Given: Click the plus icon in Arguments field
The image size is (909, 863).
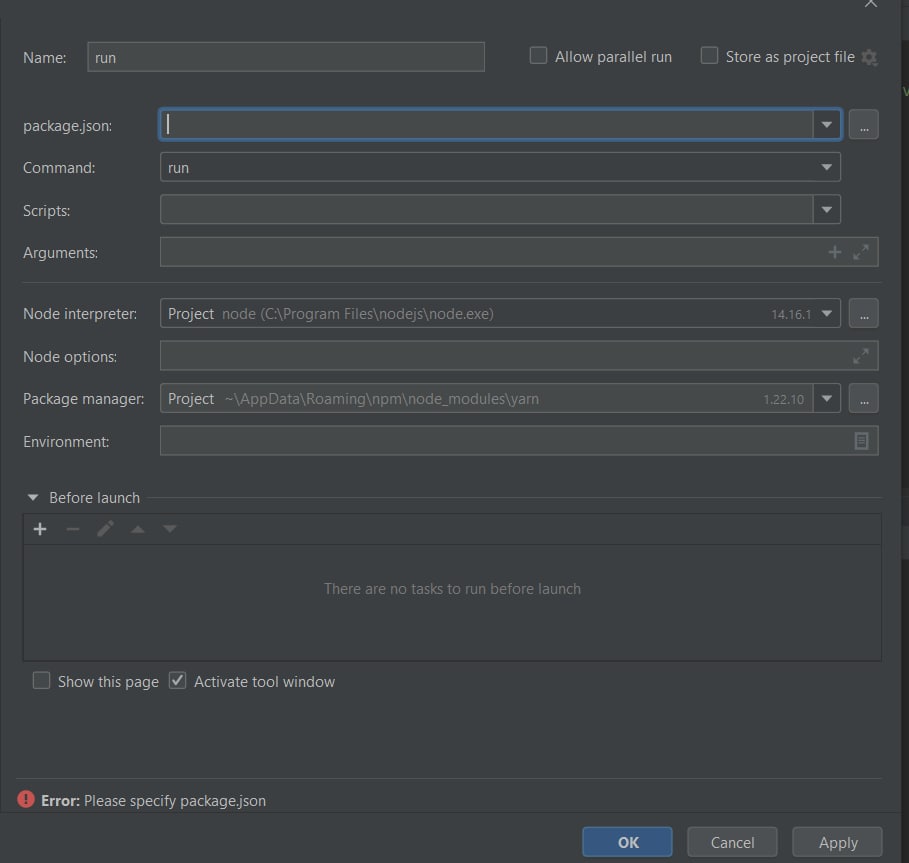Looking at the screenshot, I should tap(834, 252).
